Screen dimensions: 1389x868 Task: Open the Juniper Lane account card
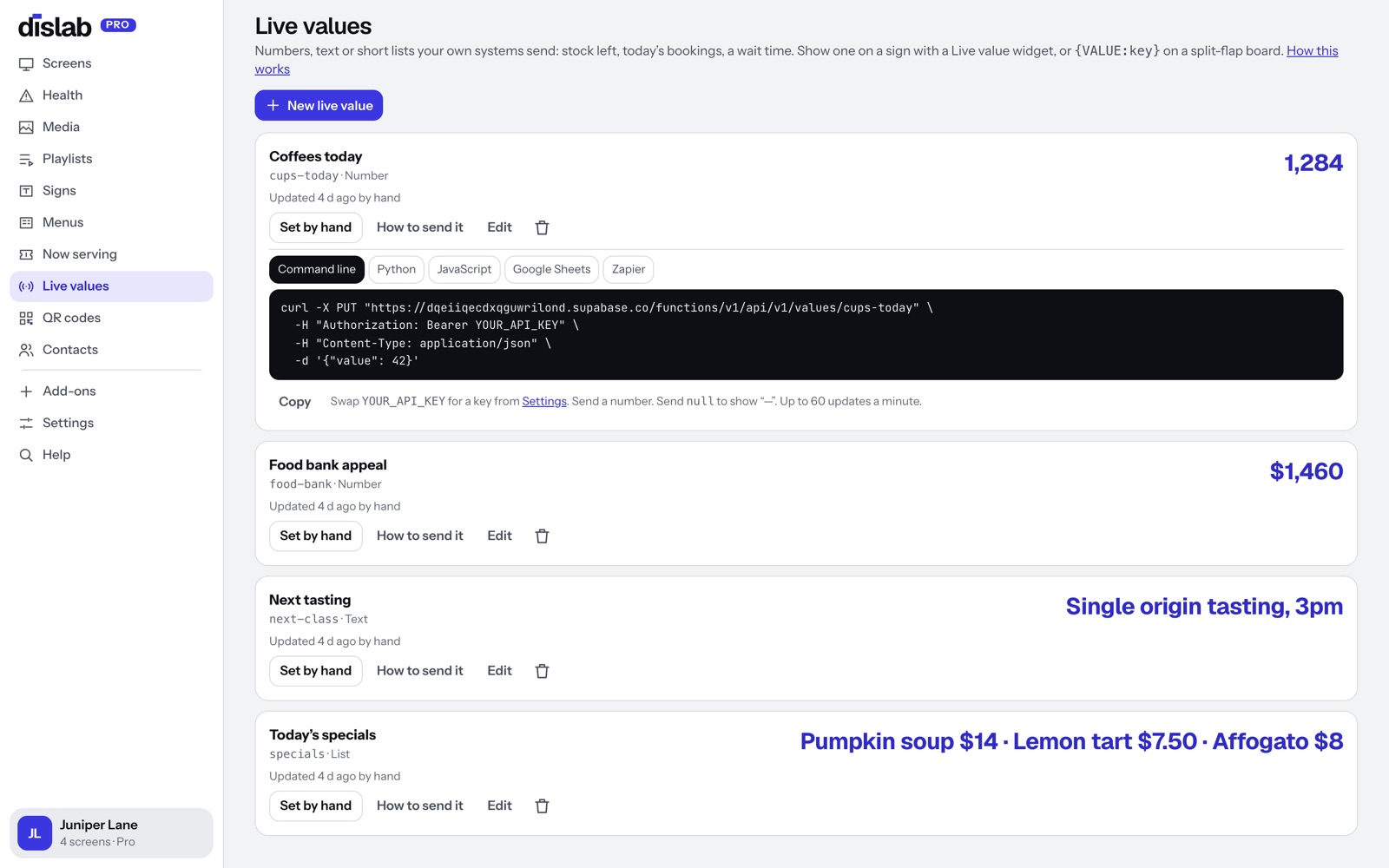111,833
